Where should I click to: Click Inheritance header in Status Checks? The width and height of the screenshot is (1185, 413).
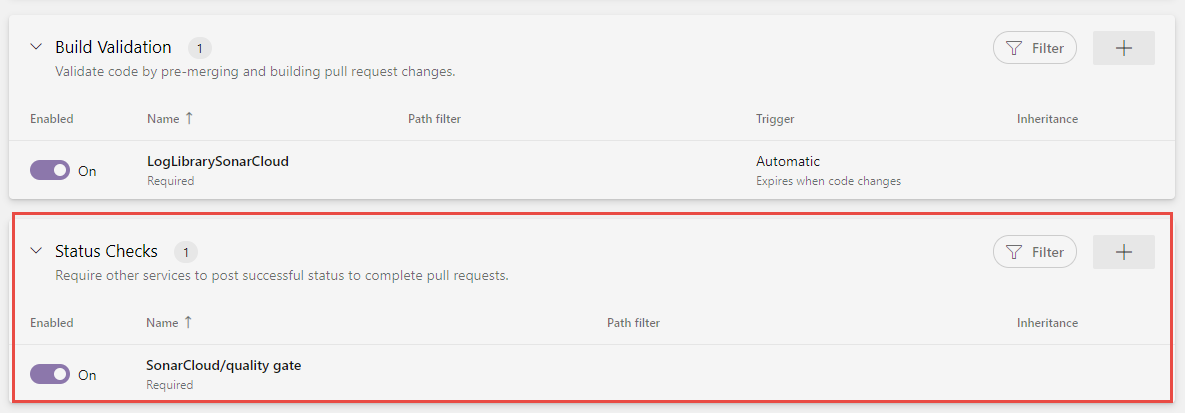[1047, 323]
